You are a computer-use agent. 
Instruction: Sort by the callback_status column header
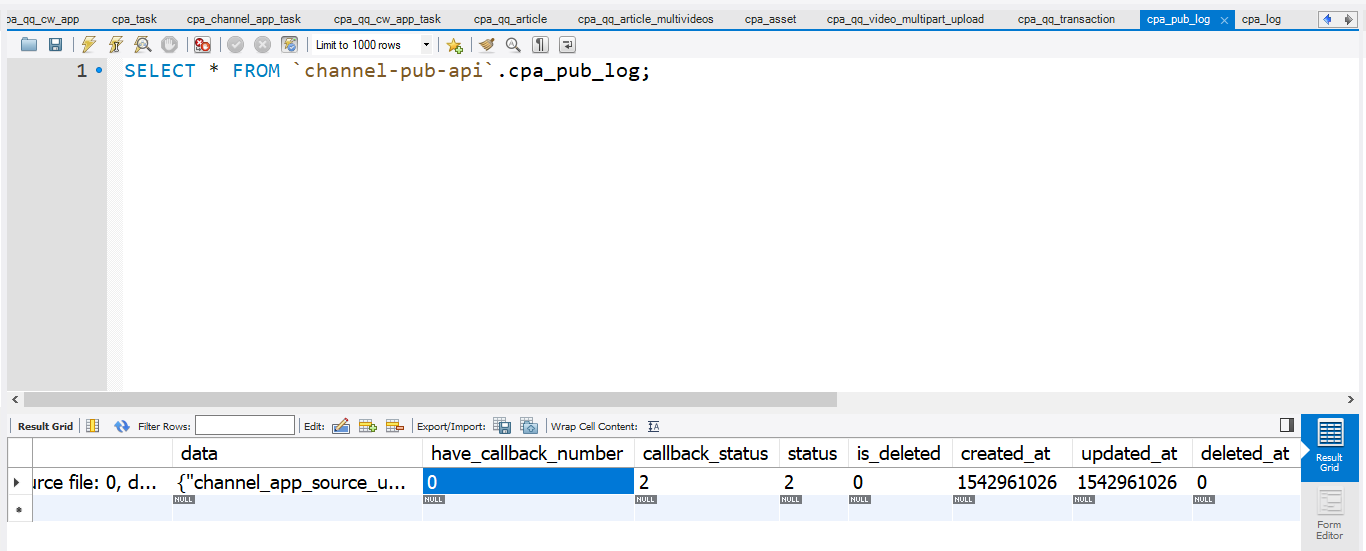tap(705, 453)
